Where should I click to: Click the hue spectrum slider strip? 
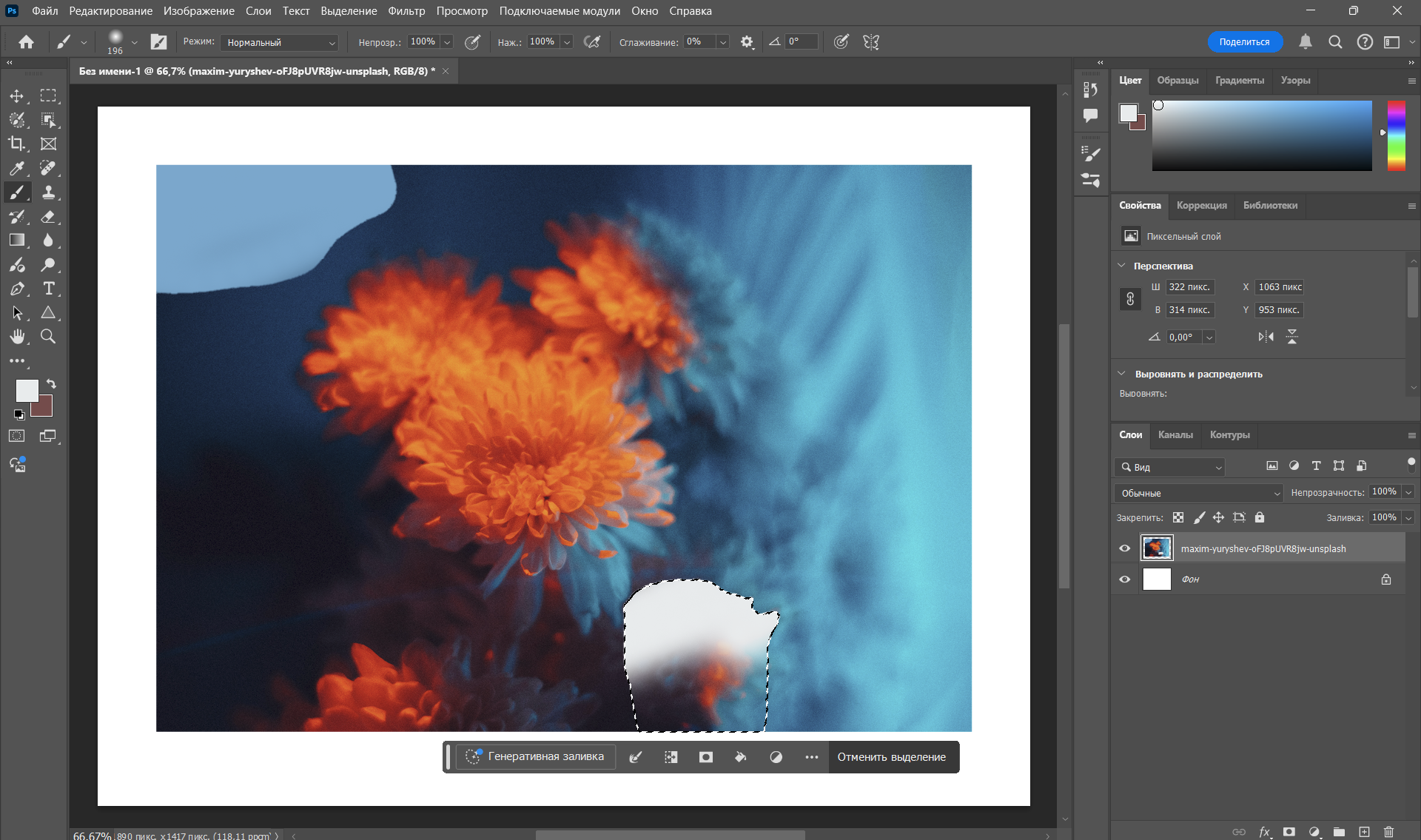click(x=1396, y=135)
